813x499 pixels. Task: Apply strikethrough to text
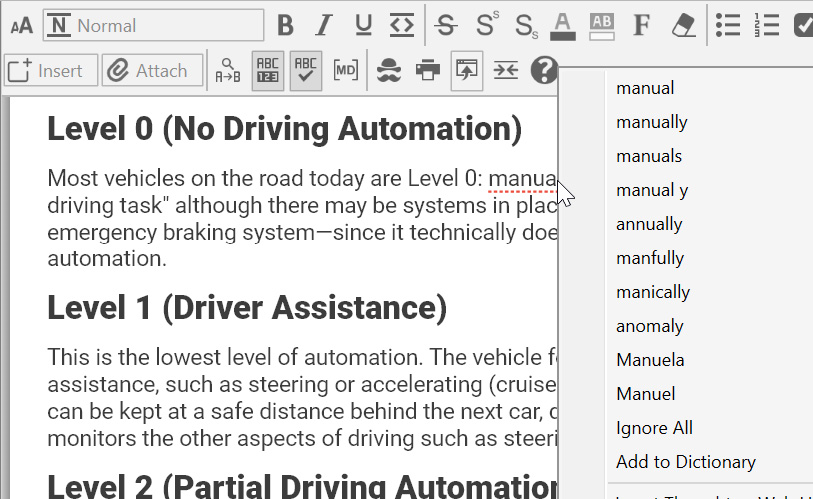tap(446, 25)
